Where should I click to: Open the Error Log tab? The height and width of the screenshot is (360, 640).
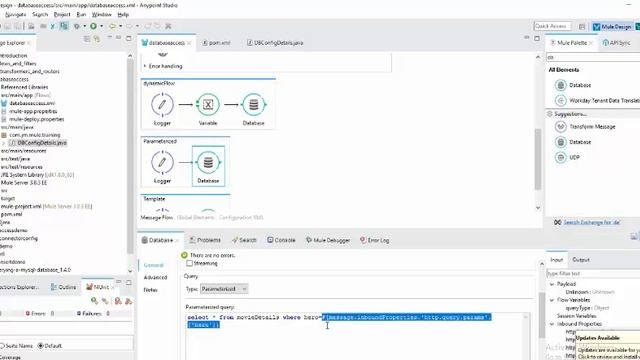pos(374,240)
